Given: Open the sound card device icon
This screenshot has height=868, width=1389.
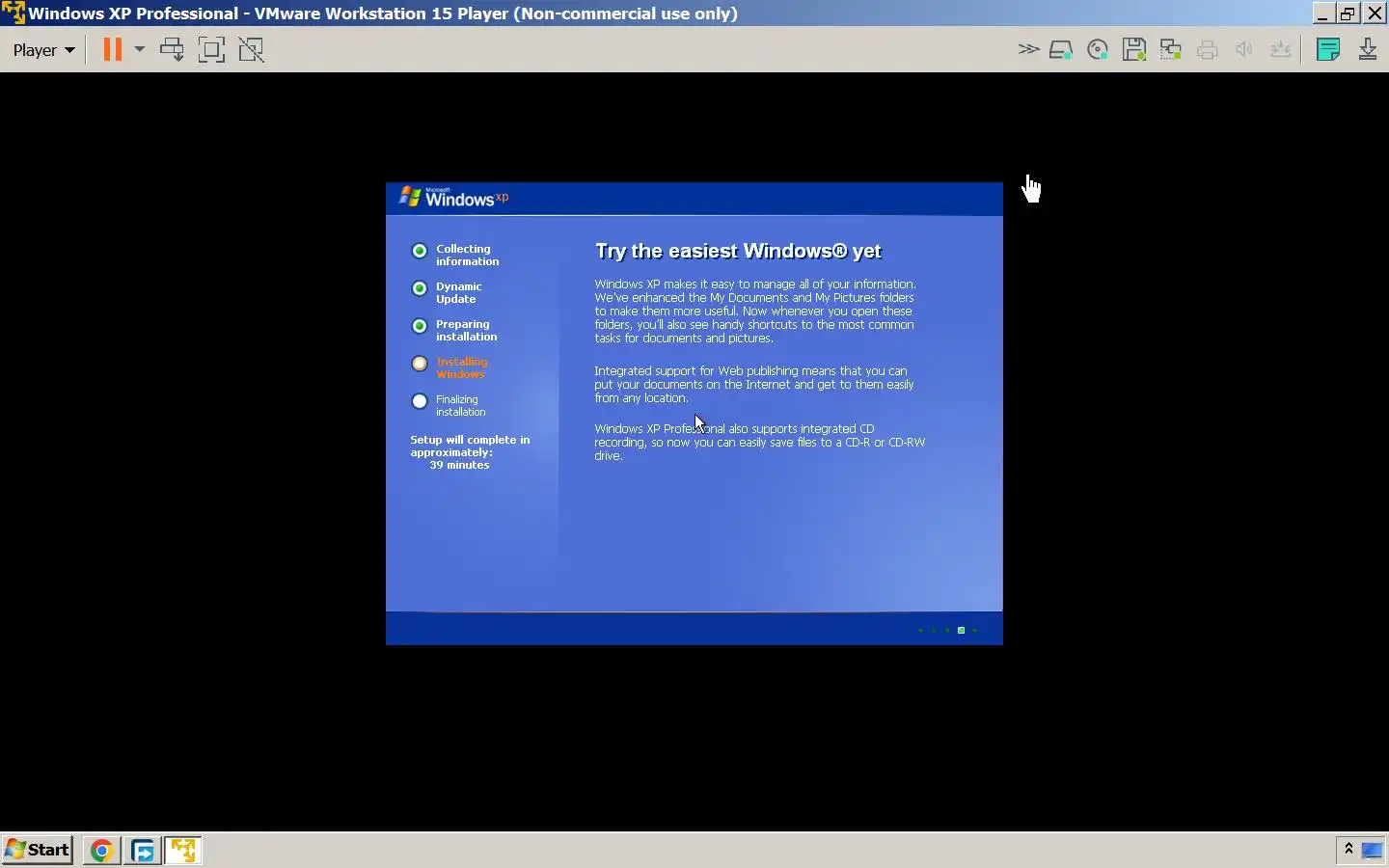Looking at the screenshot, I should [x=1244, y=49].
